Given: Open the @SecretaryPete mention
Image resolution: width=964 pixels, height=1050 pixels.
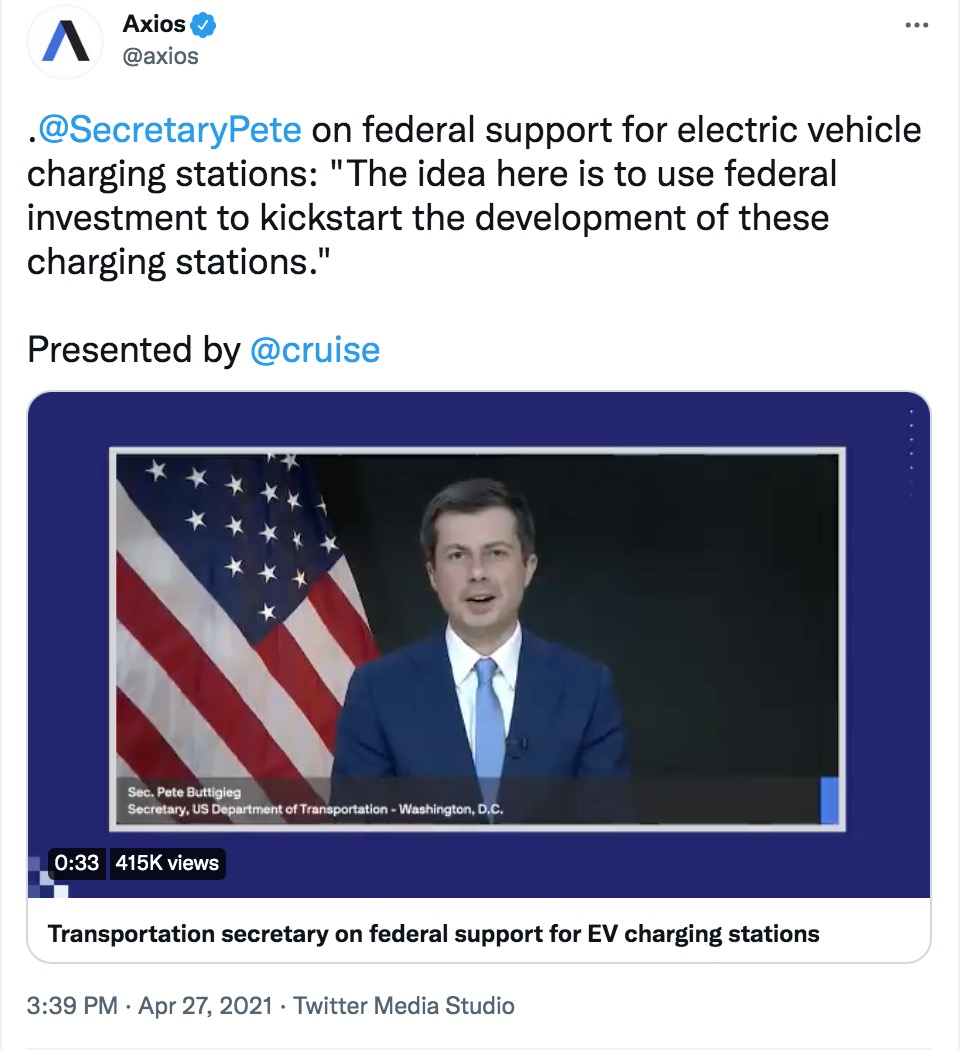Looking at the screenshot, I should [169, 129].
